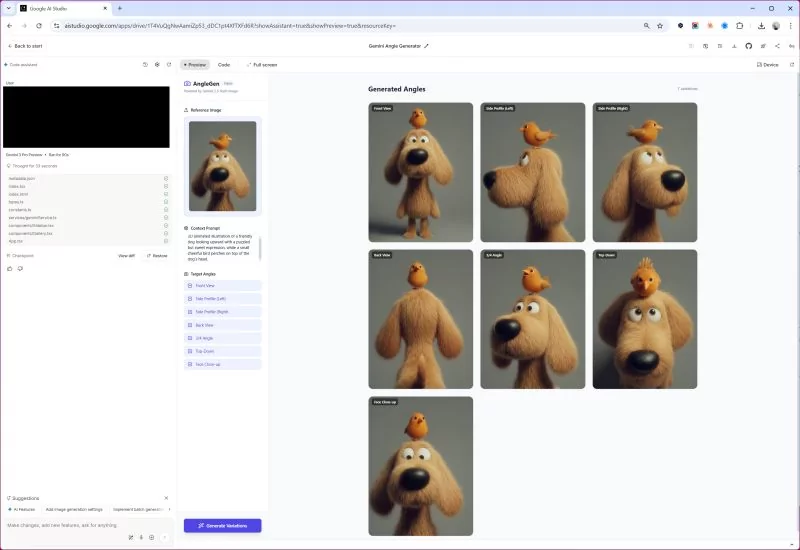This screenshot has width=800, height=550.
Task: Toggle the Back View target angle
Action: [x=223, y=325]
